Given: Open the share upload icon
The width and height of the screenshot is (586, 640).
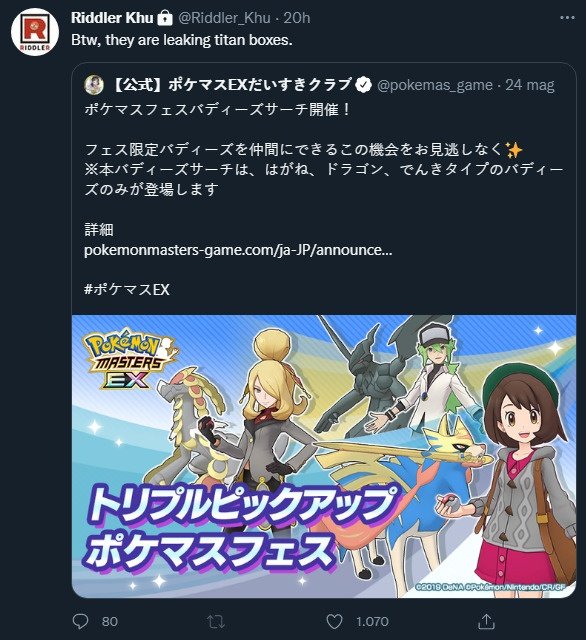Looking at the screenshot, I should (486, 621).
